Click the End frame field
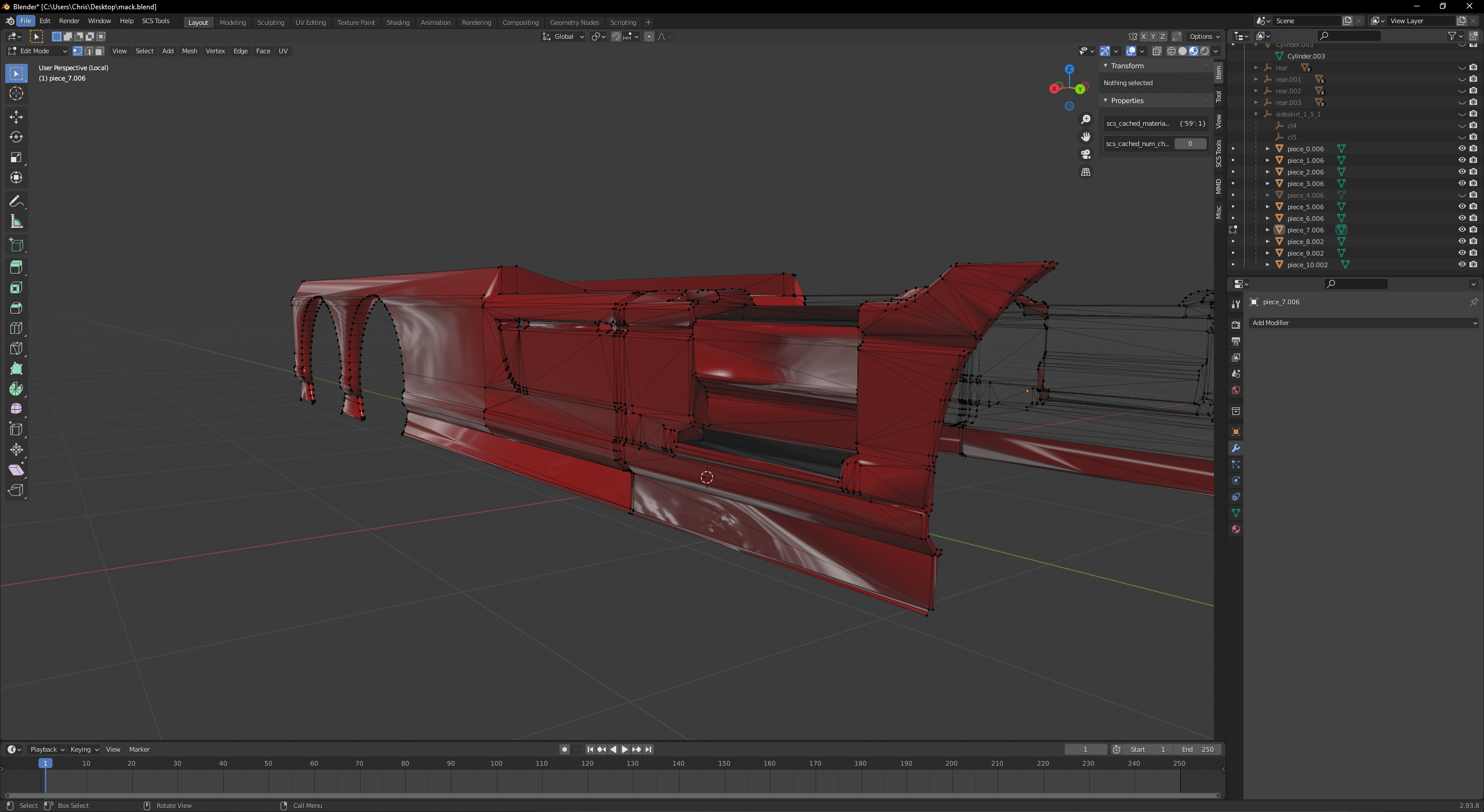The width and height of the screenshot is (1484, 812). 1198,749
